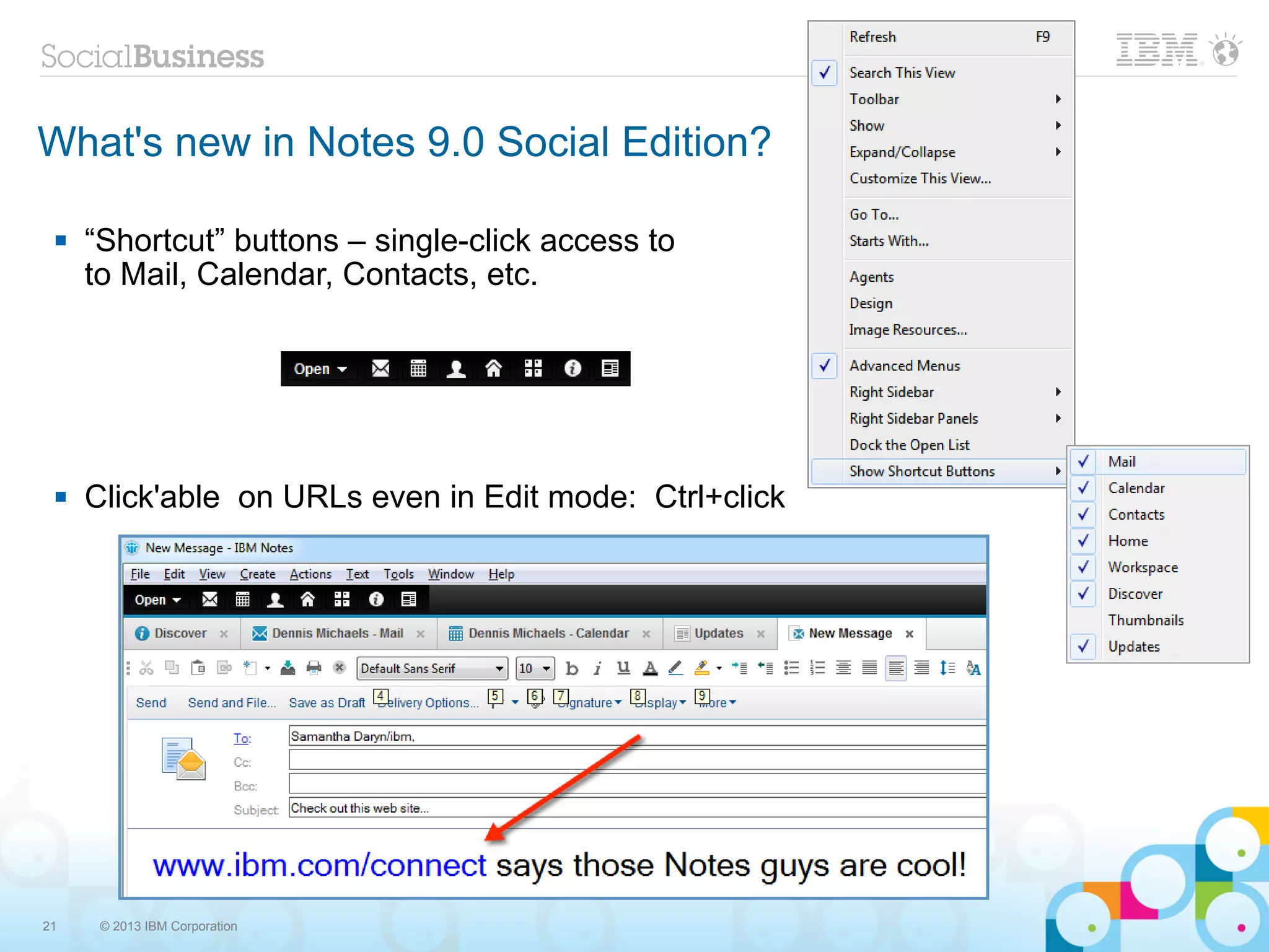Click the envelope Mail icon in the standalone shortcut bar

(380, 369)
